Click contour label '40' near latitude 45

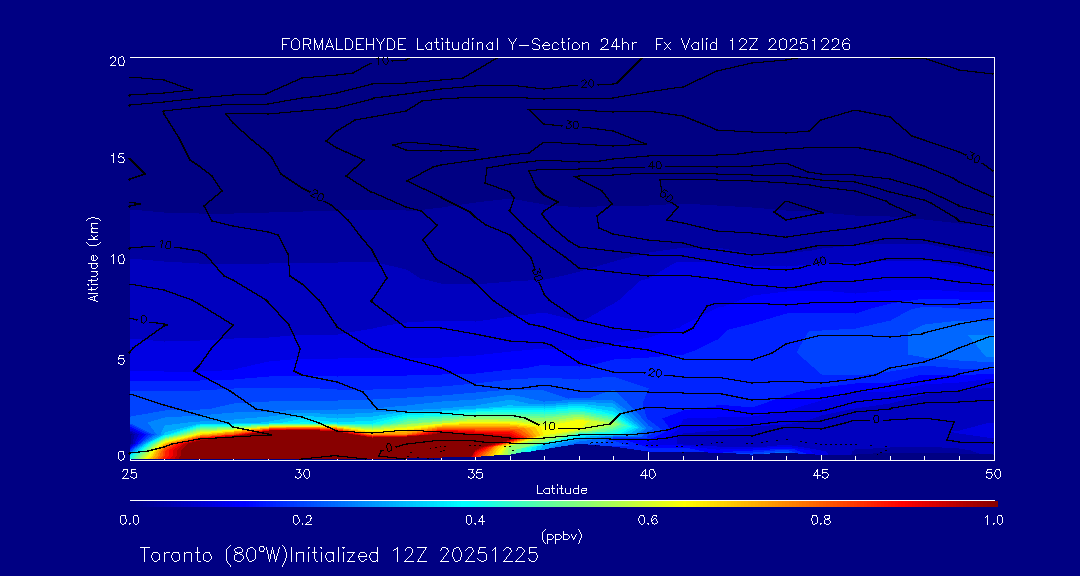point(820,262)
